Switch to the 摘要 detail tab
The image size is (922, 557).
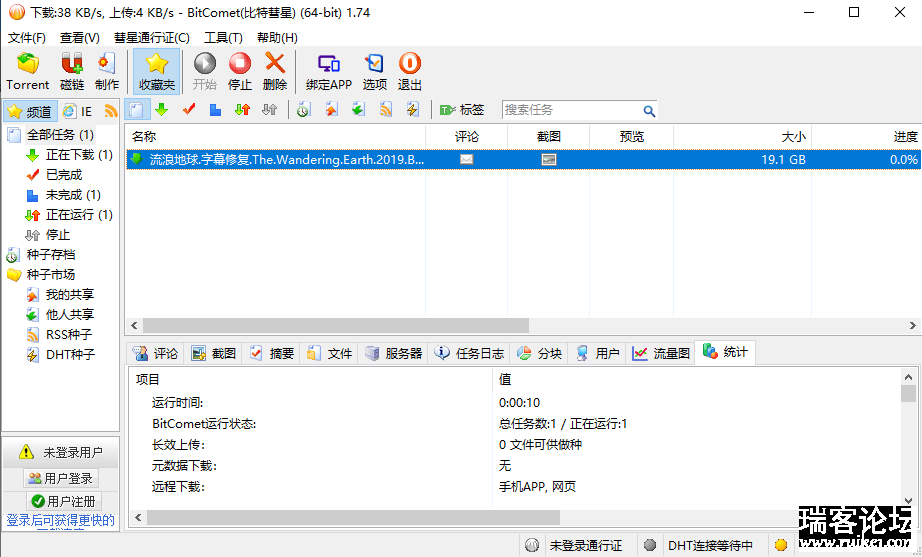(x=272, y=353)
